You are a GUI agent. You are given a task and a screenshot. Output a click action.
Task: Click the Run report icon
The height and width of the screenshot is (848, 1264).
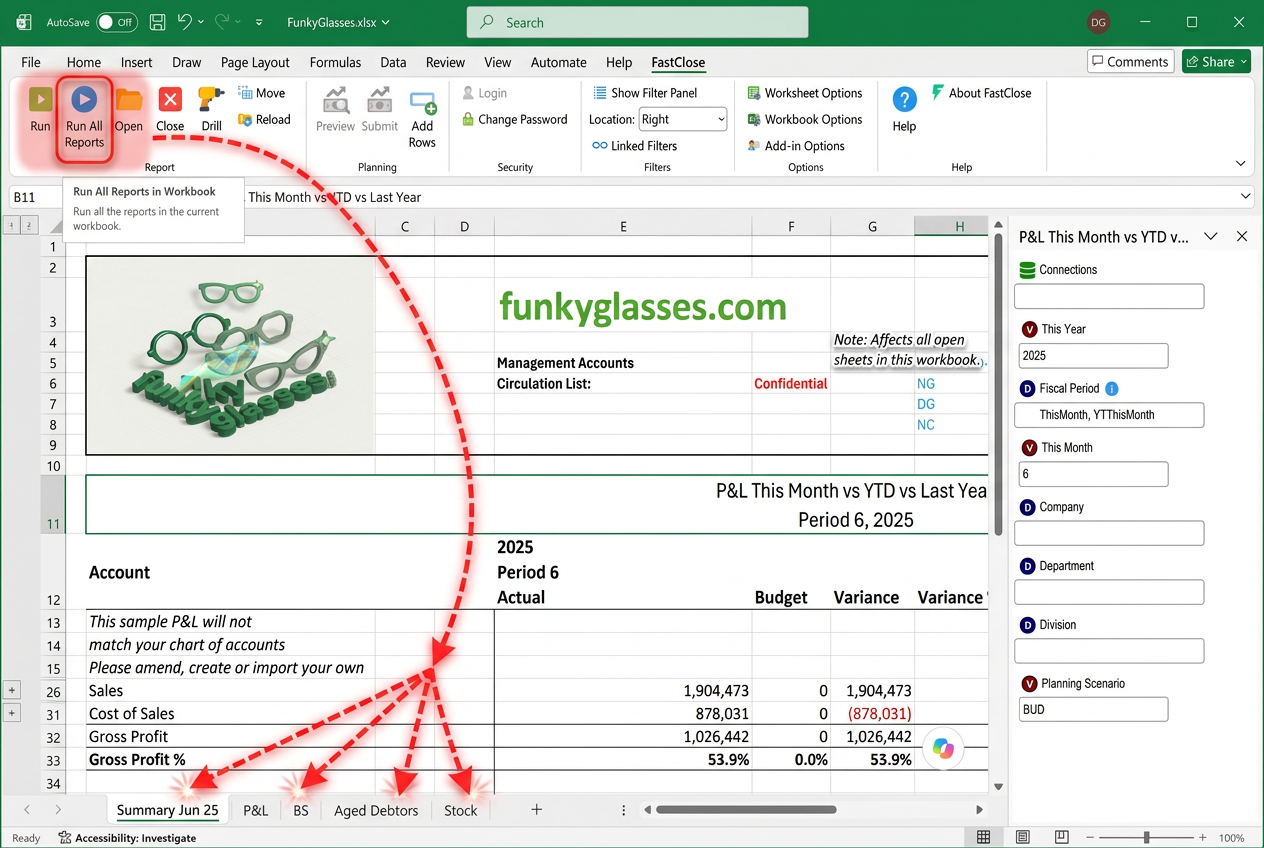pyautogui.click(x=40, y=100)
